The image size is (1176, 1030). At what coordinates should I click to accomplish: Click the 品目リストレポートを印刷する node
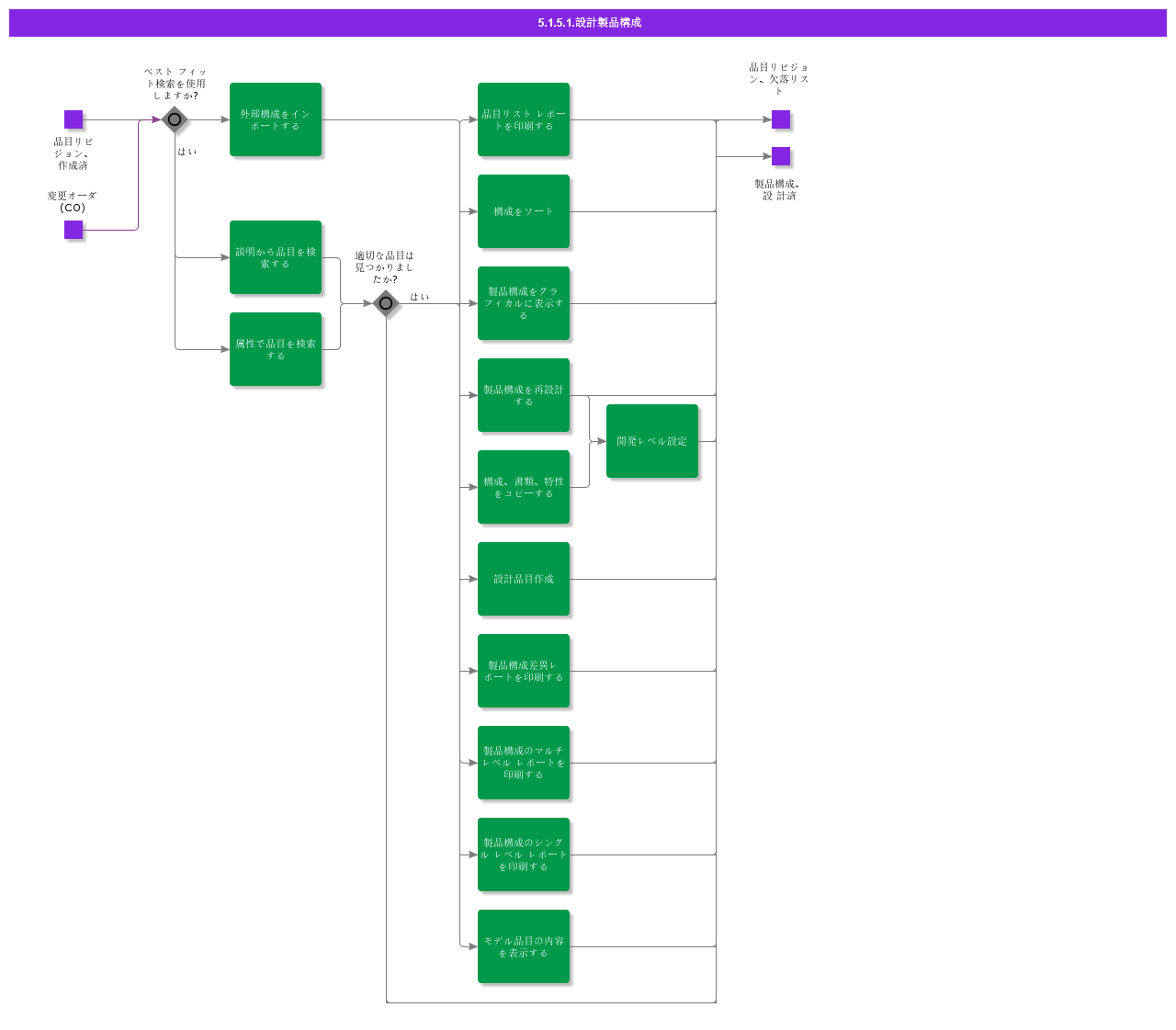pos(524,119)
